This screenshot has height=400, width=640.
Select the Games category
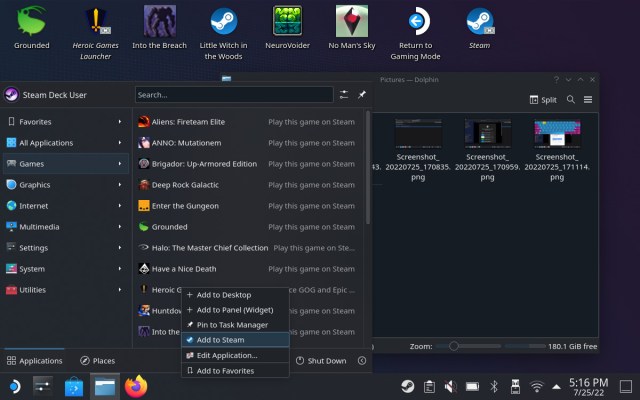click(66, 164)
